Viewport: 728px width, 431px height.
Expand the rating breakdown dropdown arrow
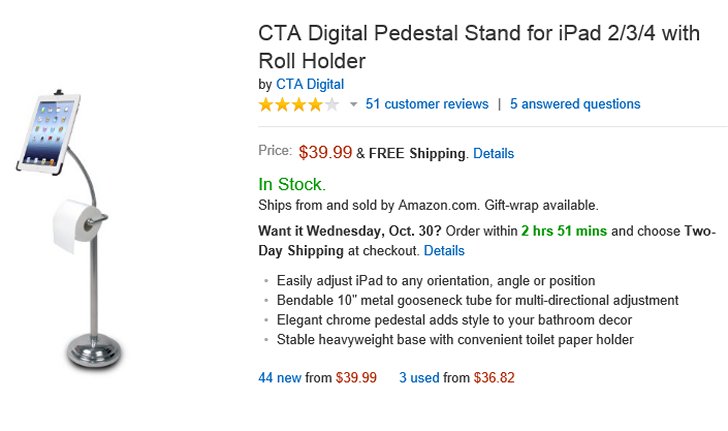pyautogui.click(x=353, y=105)
